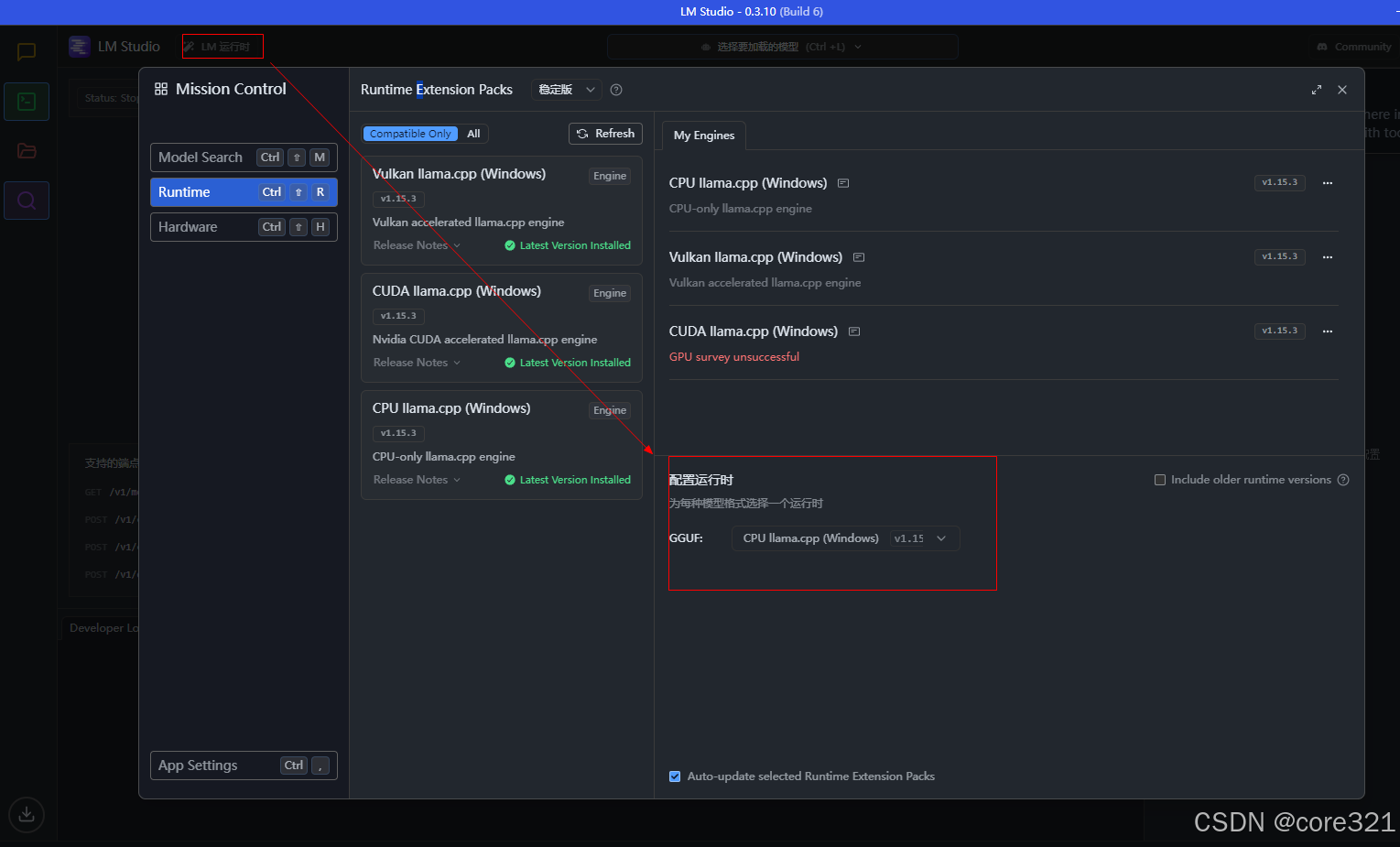This screenshot has height=847, width=1400.
Task: Open the Downloads icon at bottom left
Action: (27, 814)
